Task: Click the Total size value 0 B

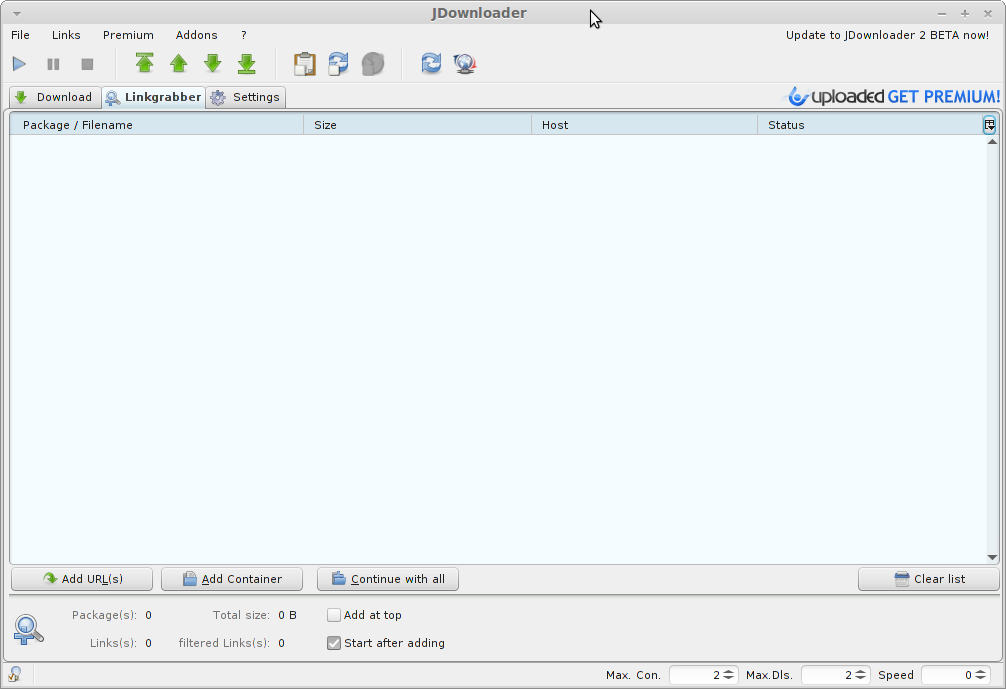Action: click(287, 615)
